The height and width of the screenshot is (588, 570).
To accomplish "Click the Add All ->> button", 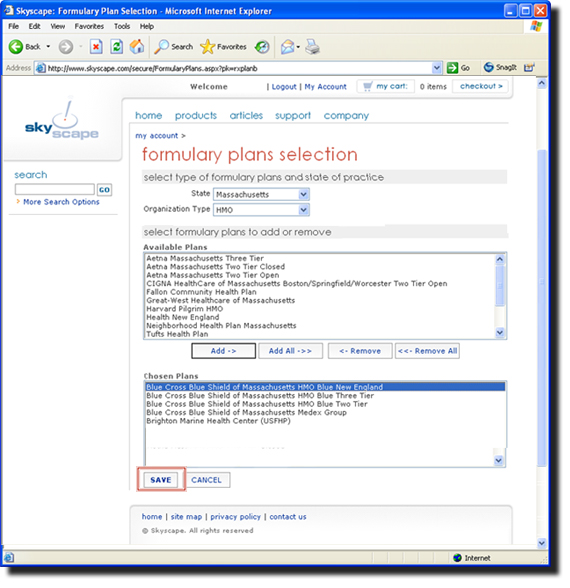I will pyautogui.click(x=290, y=351).
